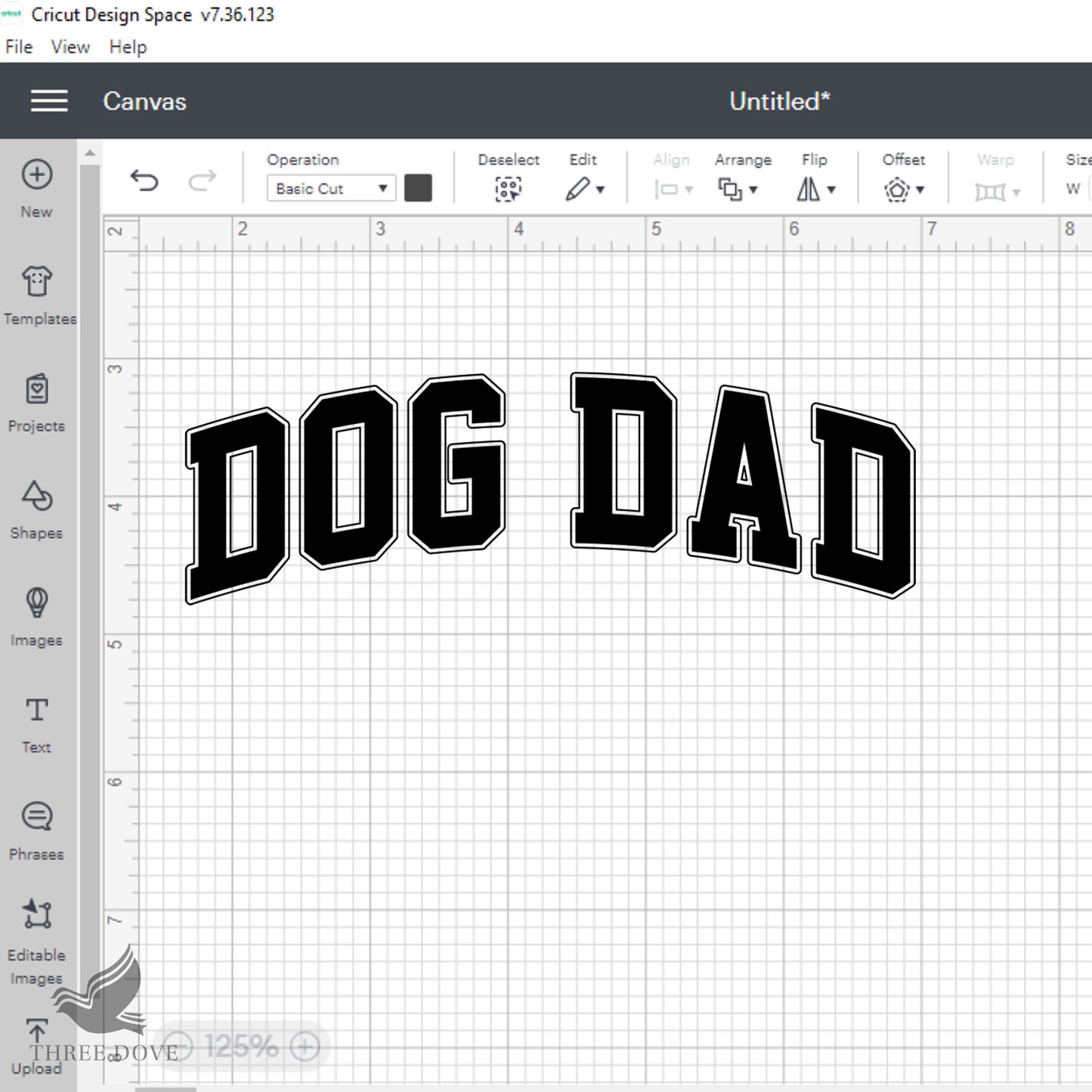Open the Flip tool
Image resolution: width=1092 pixels, height=1092 pixels.
[808, 189]
